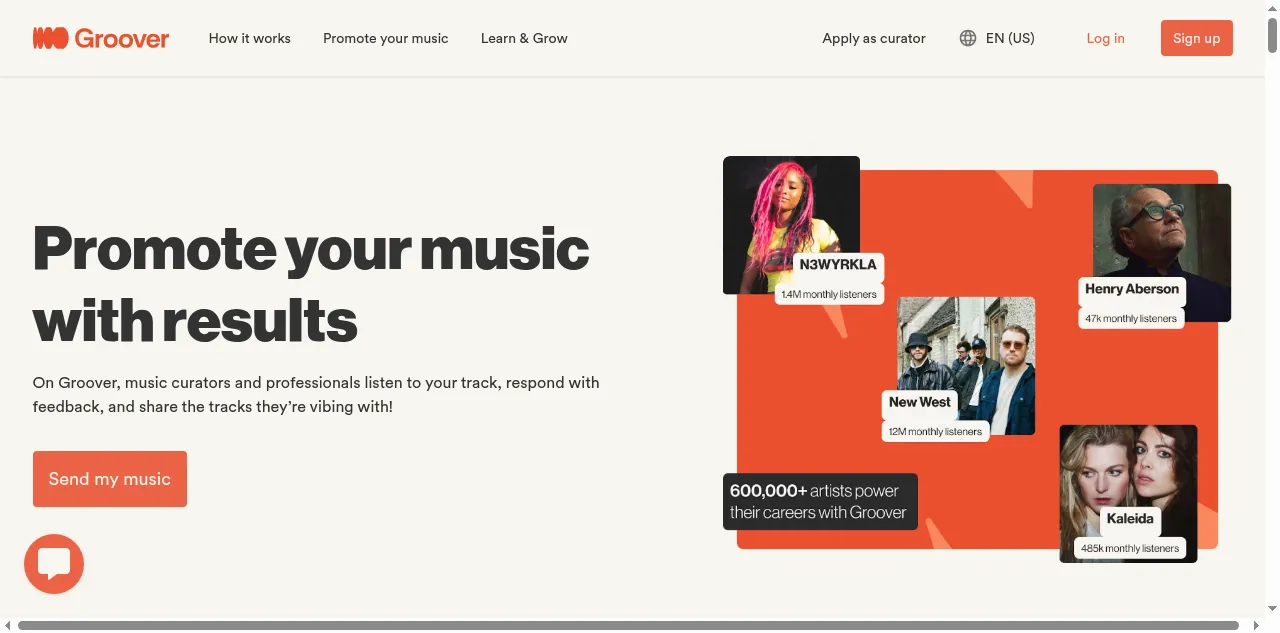Click the 485k monthly listeners tag

coord(1130,548)
